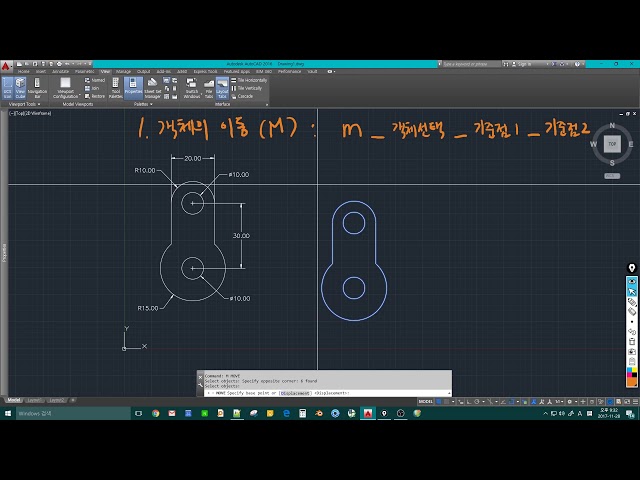Open the Windows Start menu
This screenshot has width=640, height=480.
coord(7,413)
